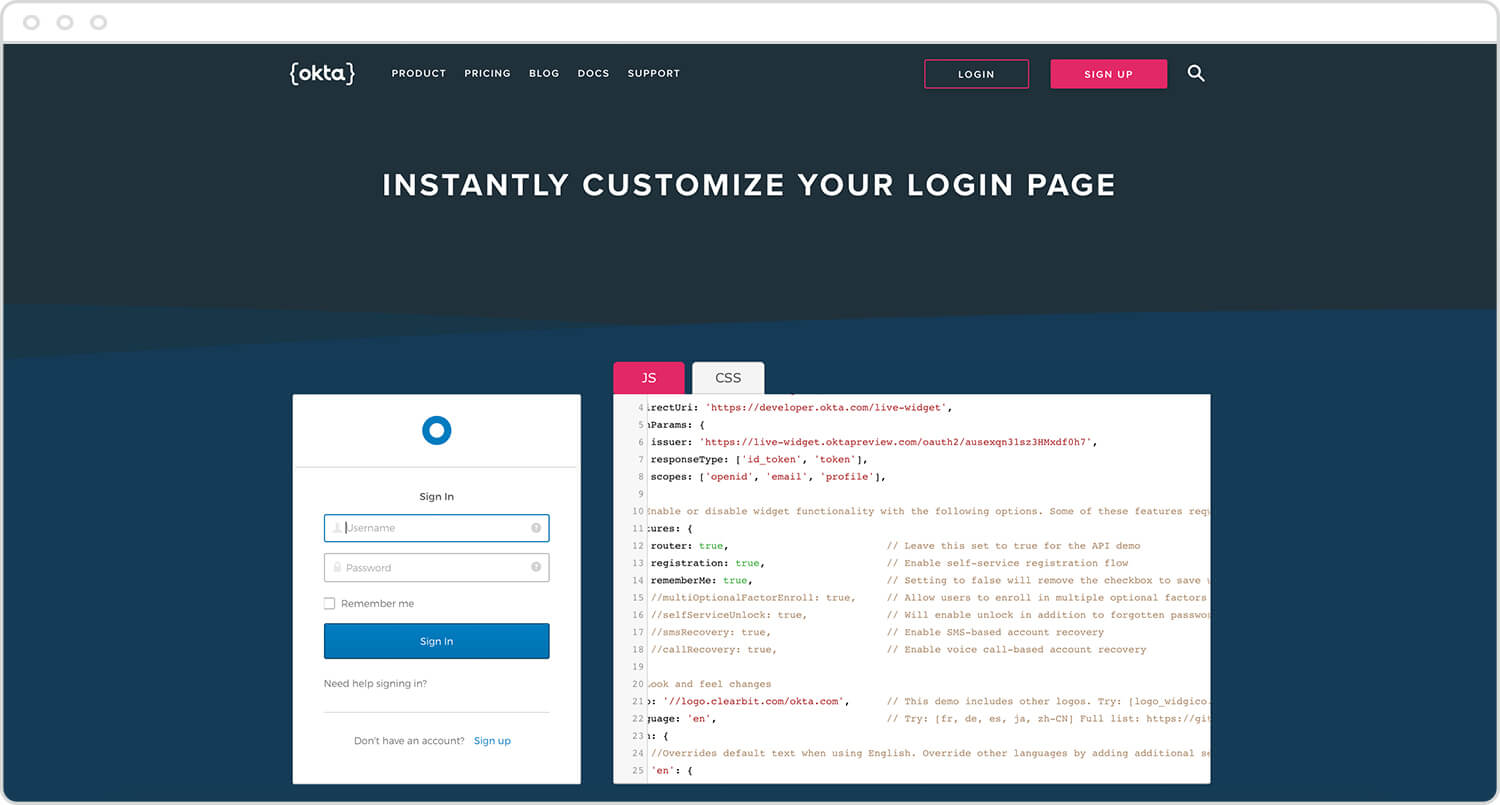Click the Okta logo in header

(322, 73)
